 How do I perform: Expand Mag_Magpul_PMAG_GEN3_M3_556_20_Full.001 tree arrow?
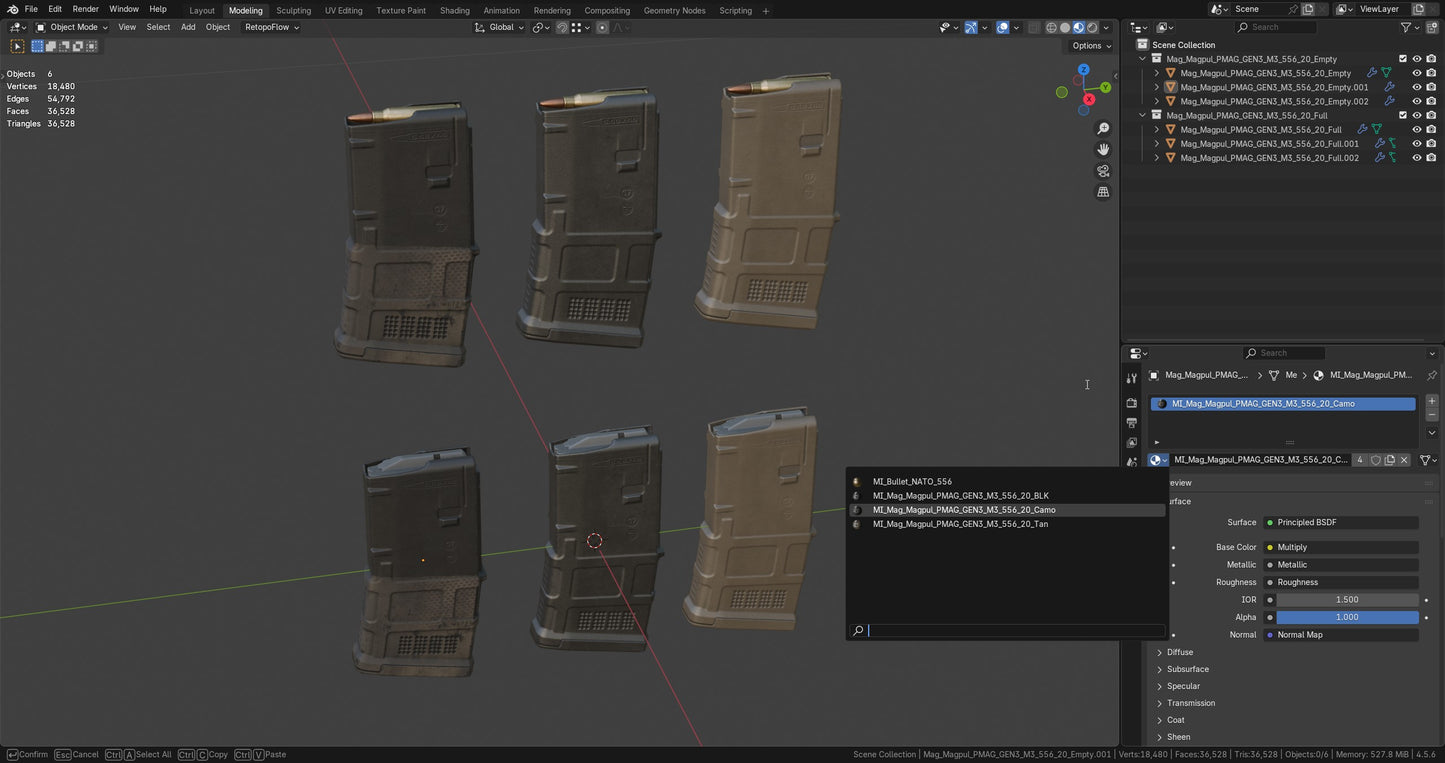pos(1157,143)
